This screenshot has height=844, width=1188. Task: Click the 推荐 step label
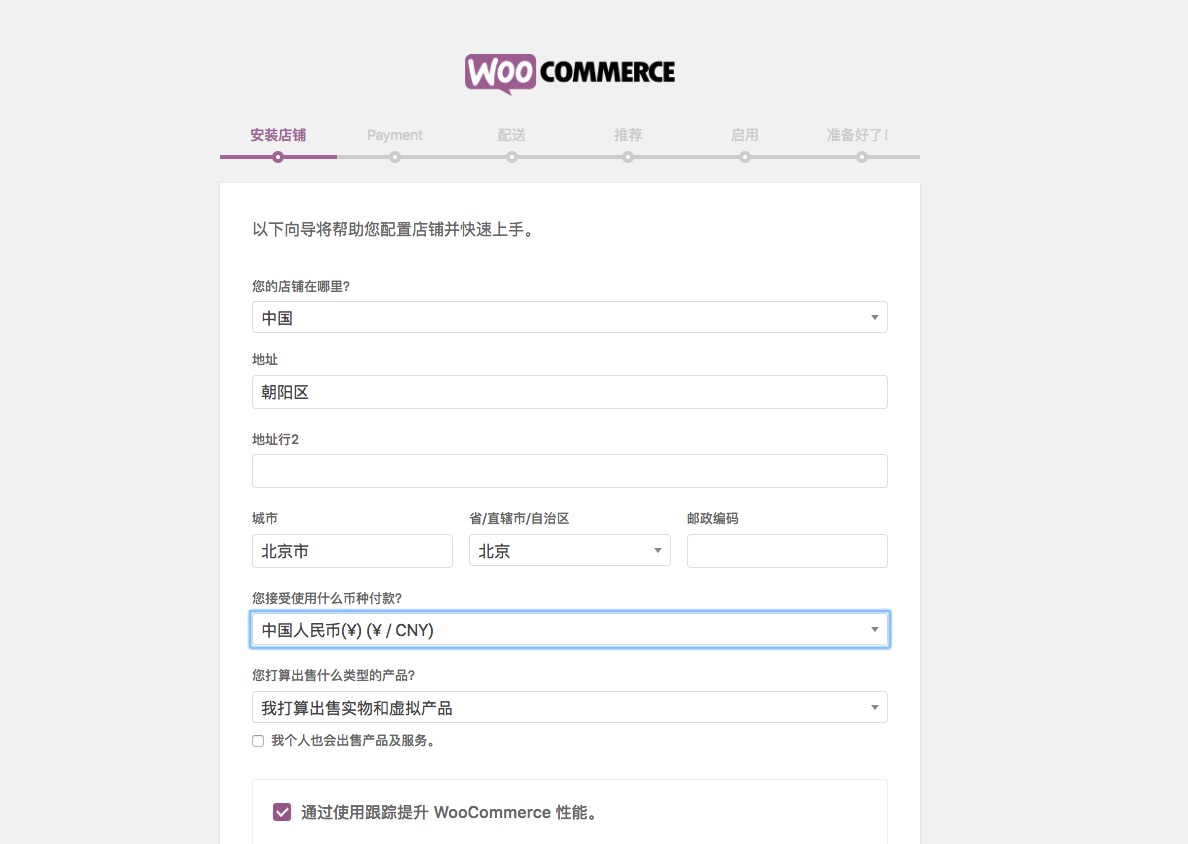point(628,135)
